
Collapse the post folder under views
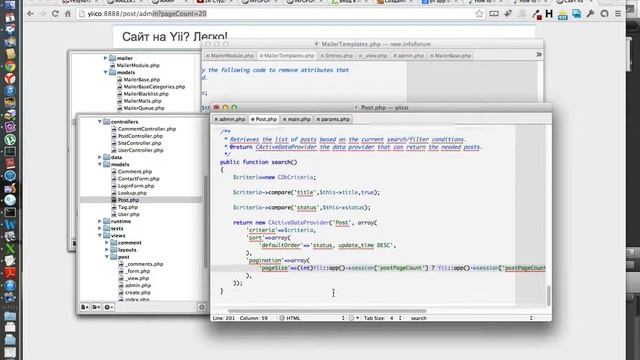(x=107, y=257)
